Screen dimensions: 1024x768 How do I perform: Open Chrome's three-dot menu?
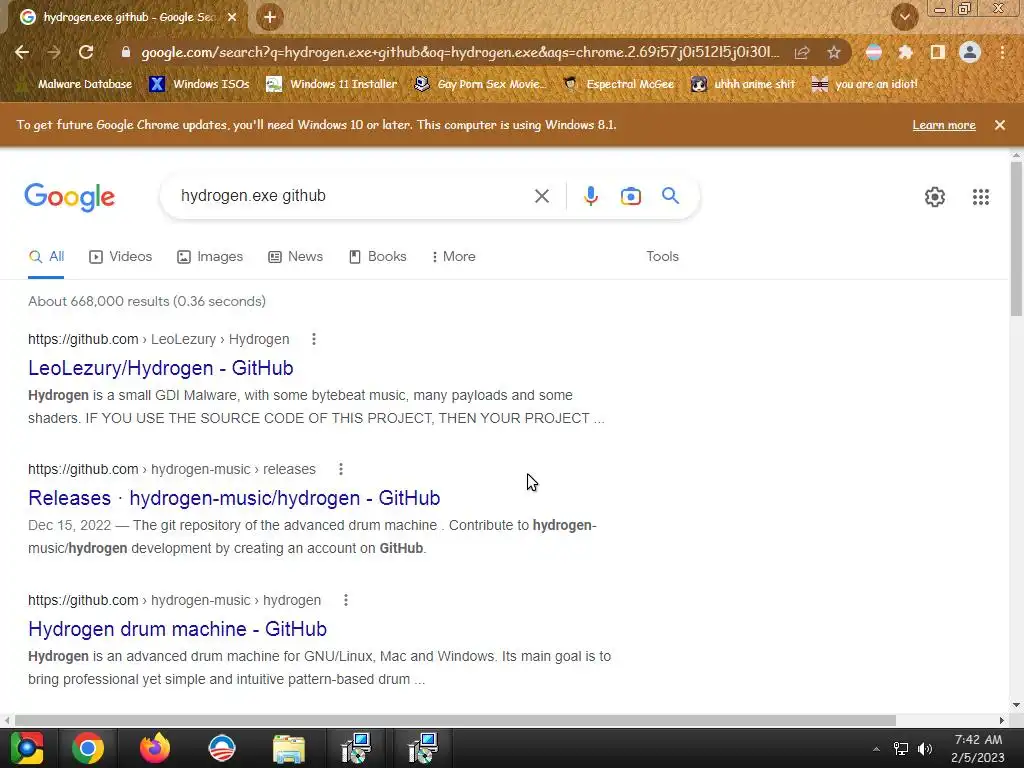tap(1002, 52)
